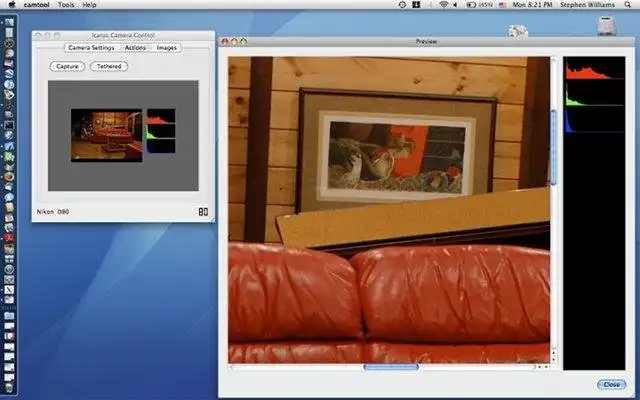The width and height of the screenshot is (640, 400).
Task: Click the Mon 8:21 PM clock
Action: (x=532, y=5)
